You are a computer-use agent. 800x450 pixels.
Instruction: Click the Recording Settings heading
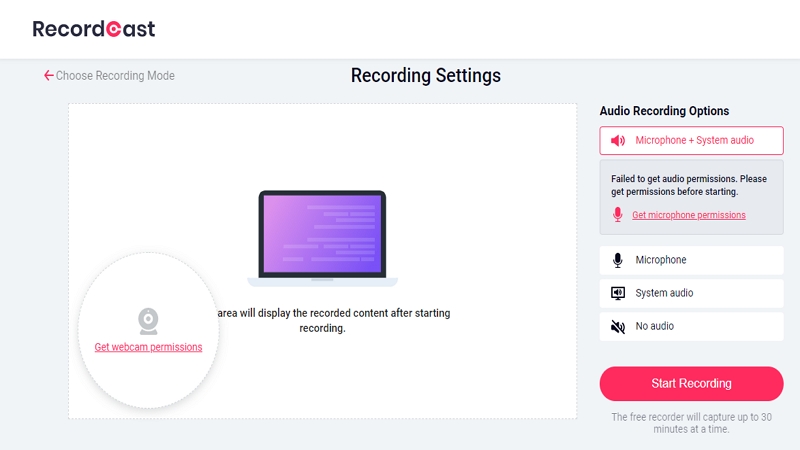(x=425, y=76)
